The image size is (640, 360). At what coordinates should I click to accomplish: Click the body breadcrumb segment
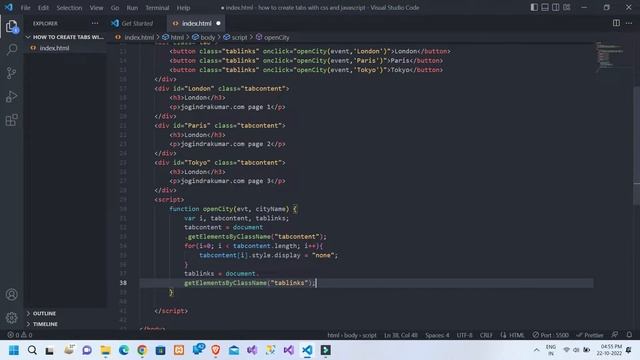click(207, 37)
